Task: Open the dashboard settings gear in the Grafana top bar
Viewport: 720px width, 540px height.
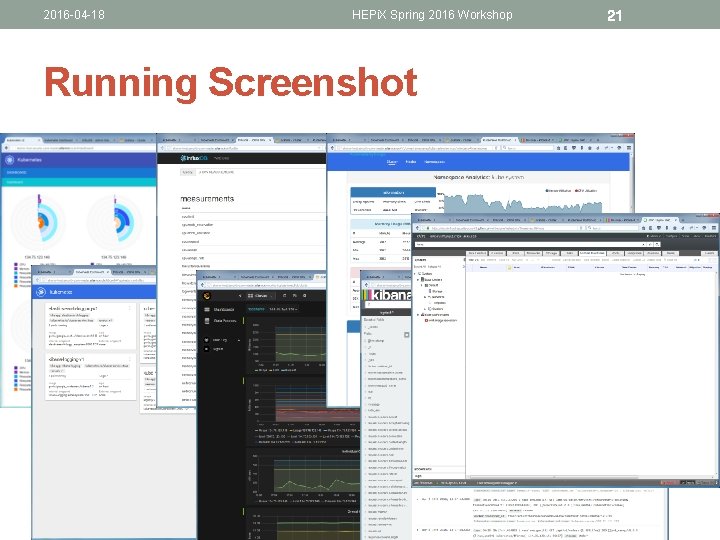Action: point(304,296)
